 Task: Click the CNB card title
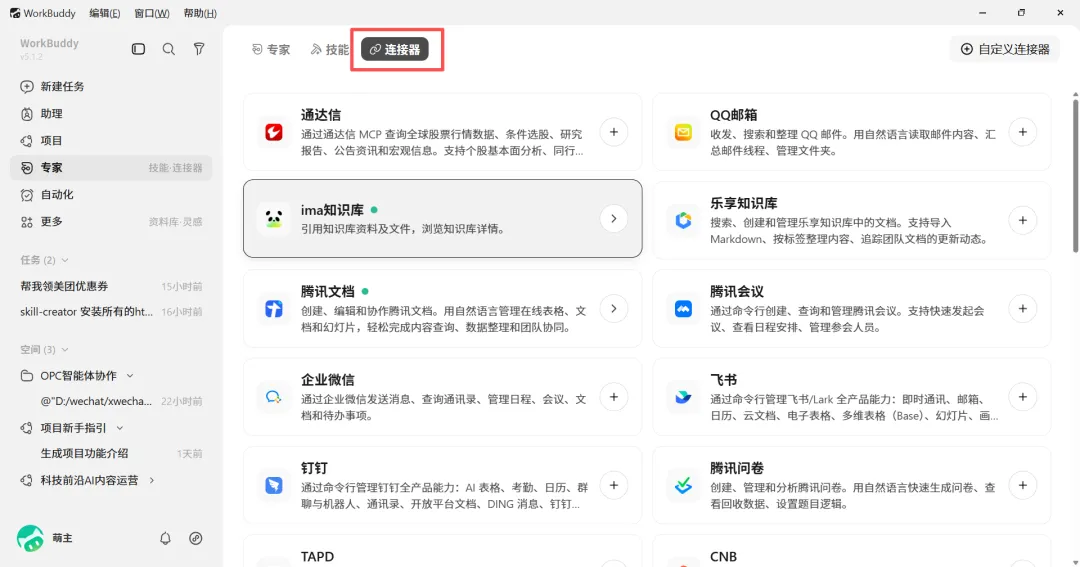tap(723, 557)
